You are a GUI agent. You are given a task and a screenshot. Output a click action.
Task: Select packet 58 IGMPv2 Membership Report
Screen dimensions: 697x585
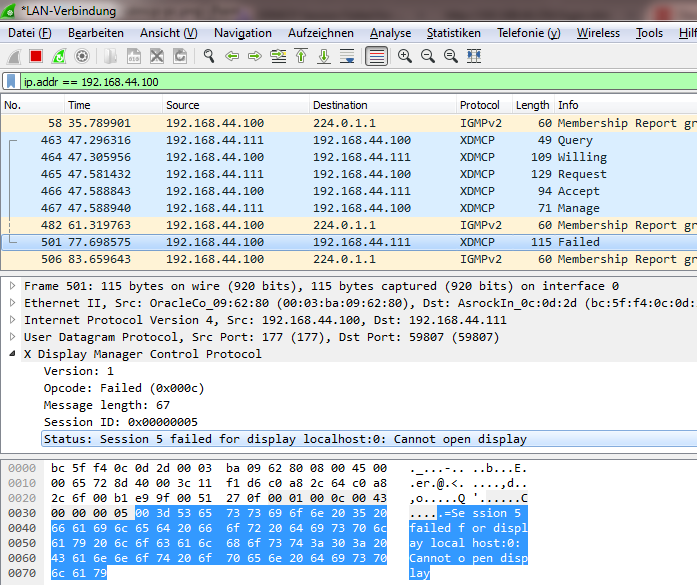(x=349, y=123)
